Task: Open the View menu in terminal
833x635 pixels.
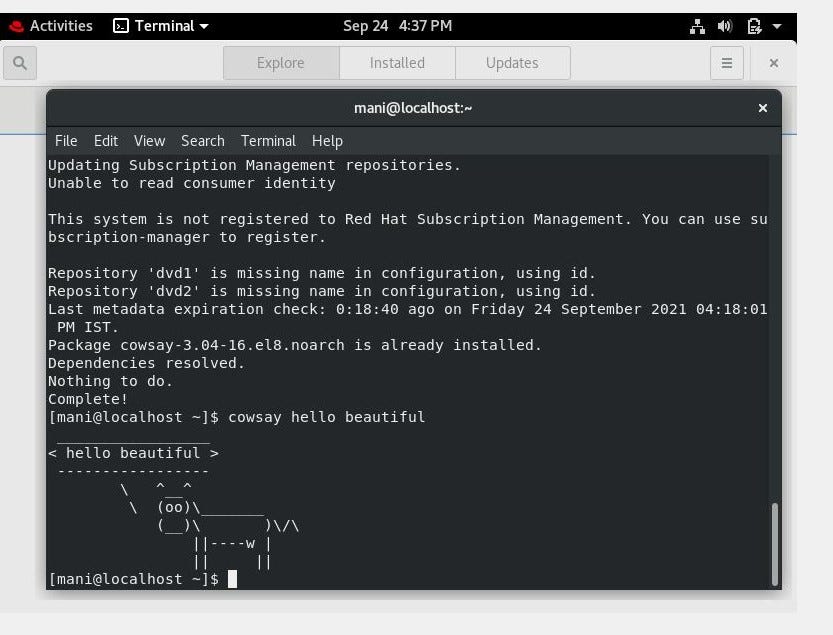Action: coord(149,141)
